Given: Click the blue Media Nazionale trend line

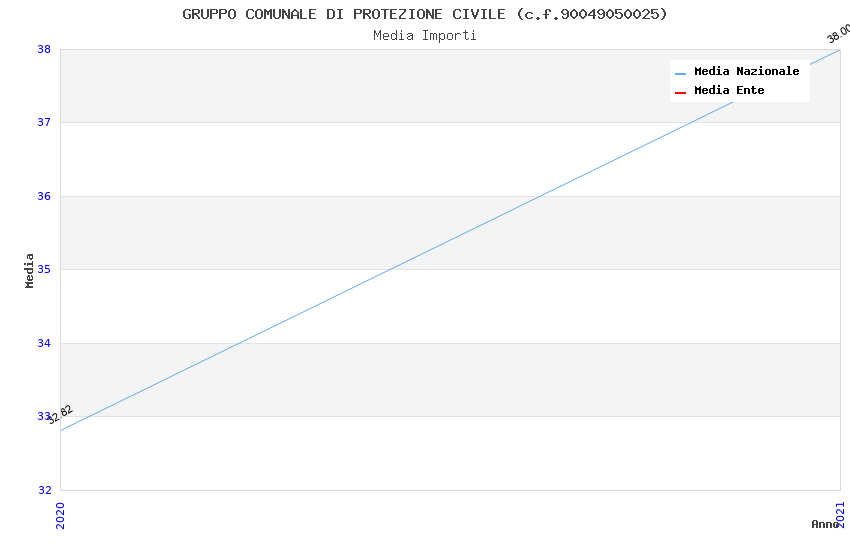Looking at the screenshot, I should coord(450,240).
